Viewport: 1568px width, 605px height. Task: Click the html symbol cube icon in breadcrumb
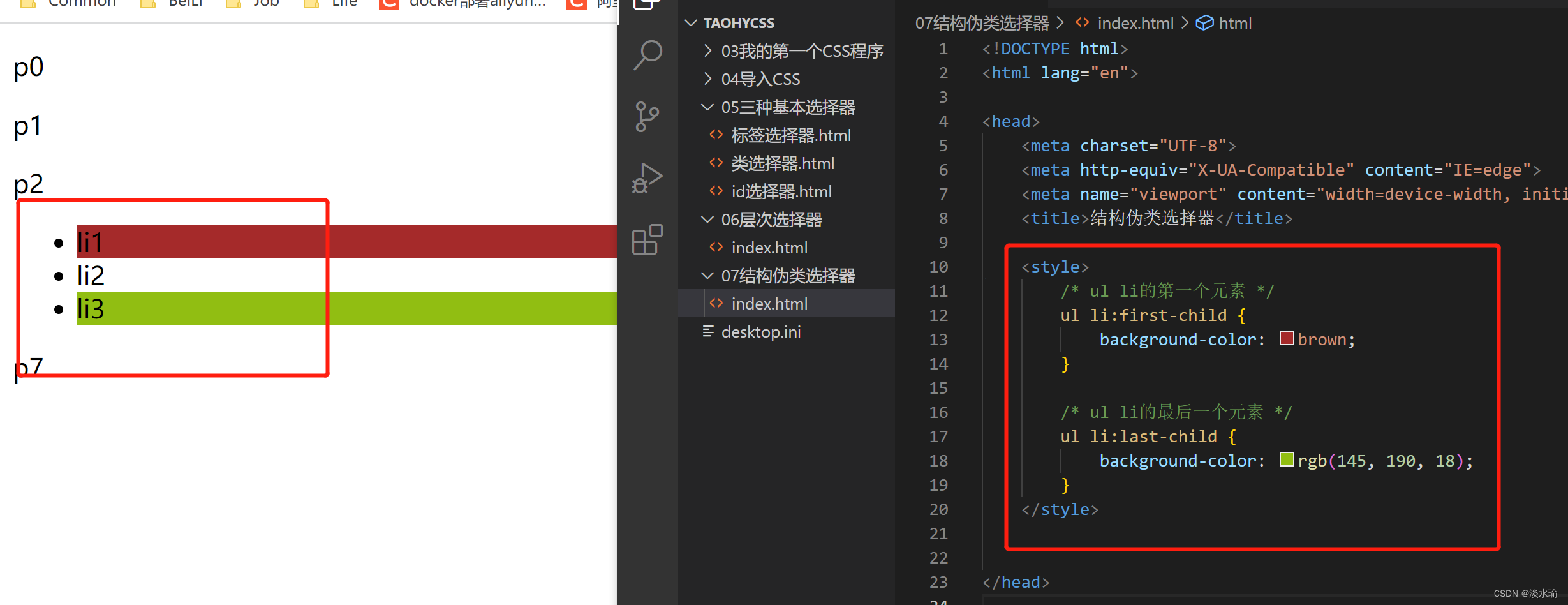(x=1204, y=23)
